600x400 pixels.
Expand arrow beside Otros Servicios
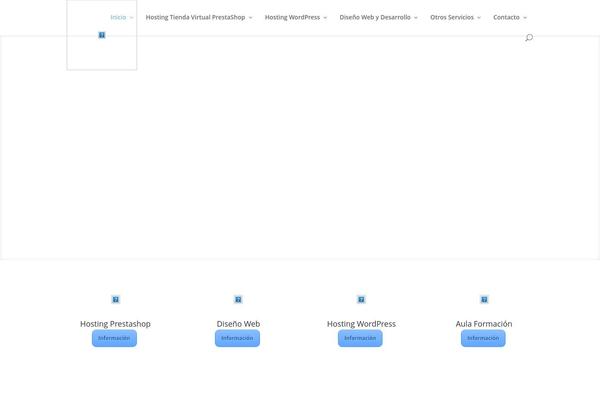tap(479, 18)
